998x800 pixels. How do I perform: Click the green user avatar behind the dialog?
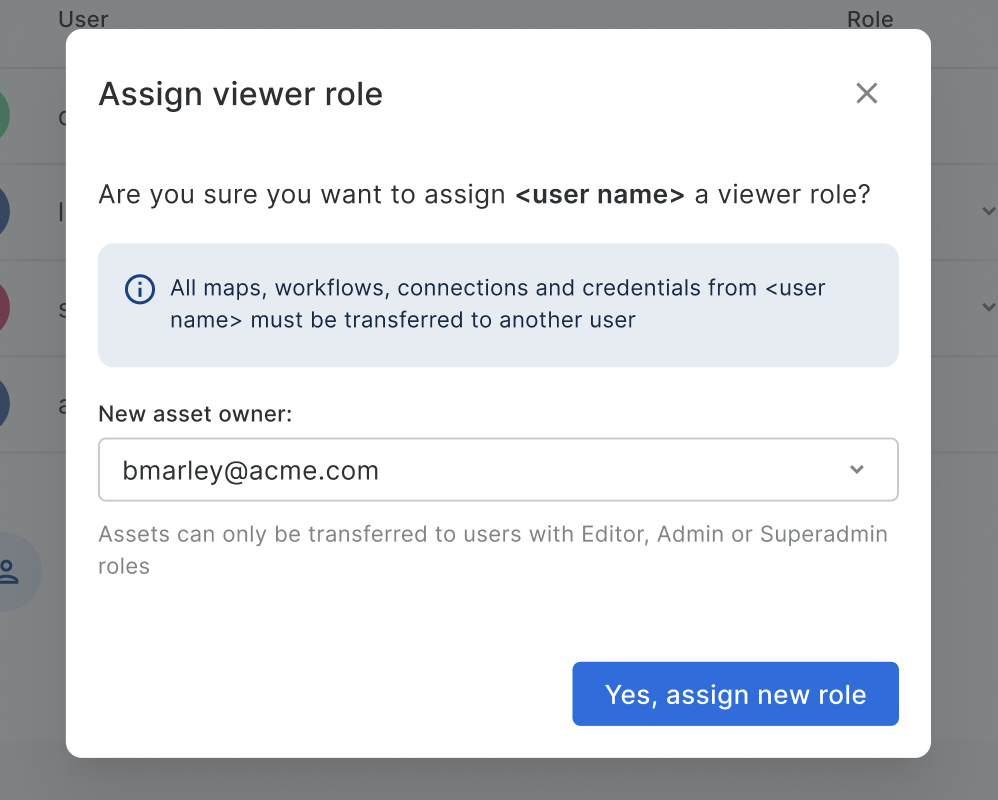[4, 116]
